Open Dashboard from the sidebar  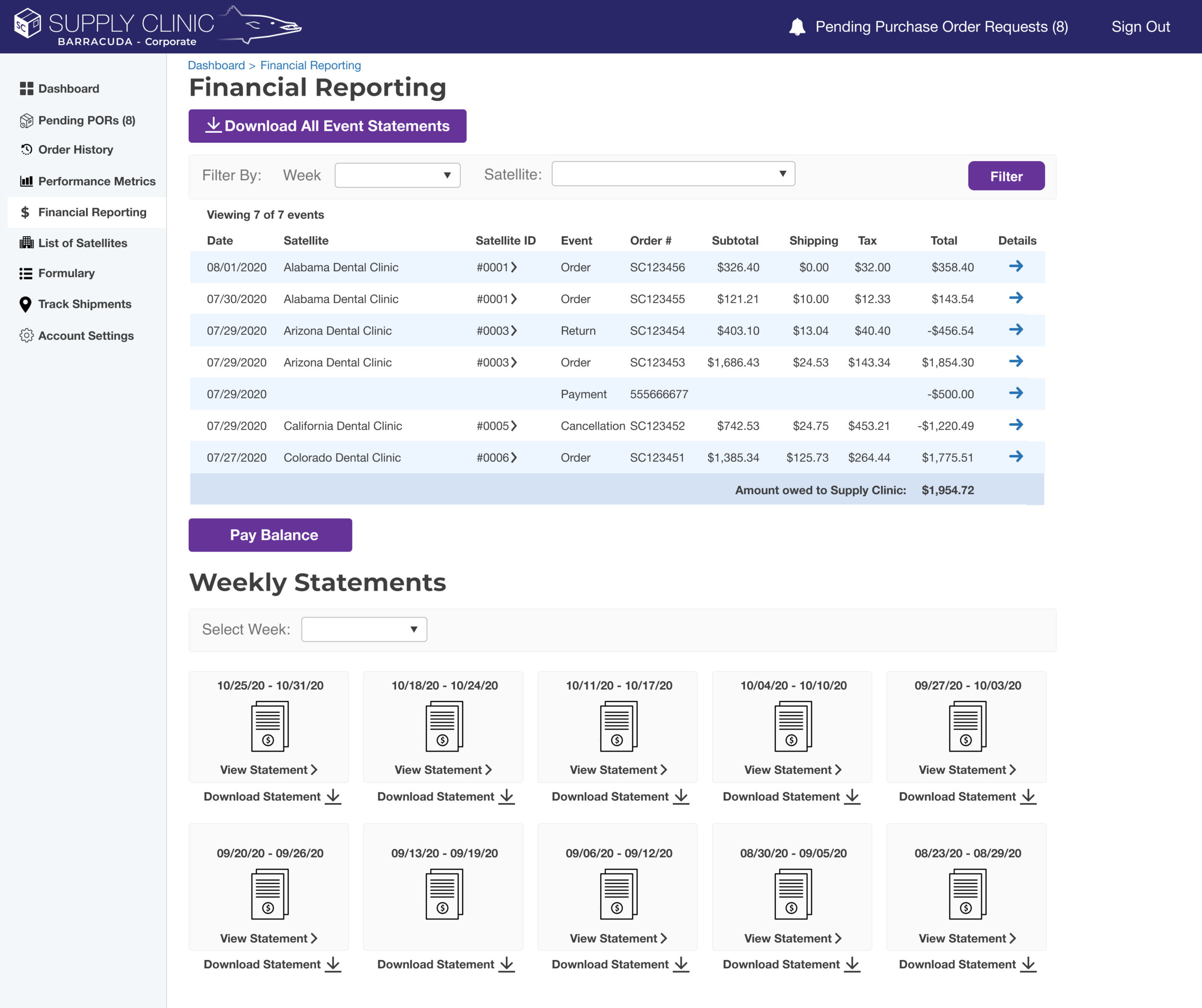click(x=69, y=88)
